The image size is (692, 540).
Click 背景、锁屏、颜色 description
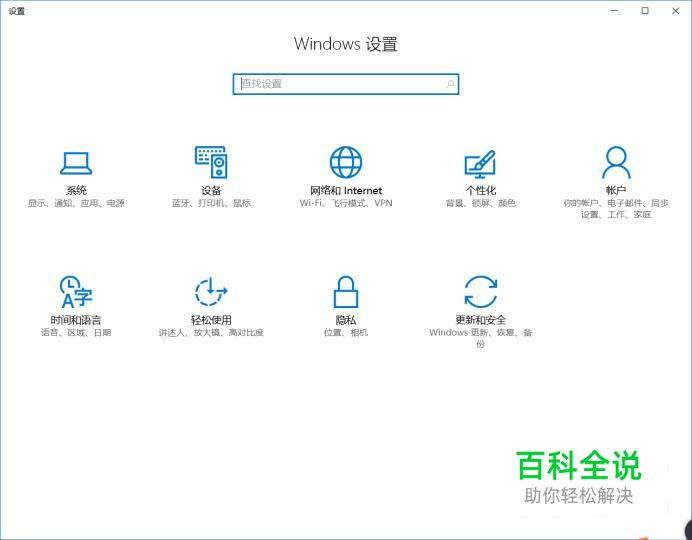click(x=481, y=203)
